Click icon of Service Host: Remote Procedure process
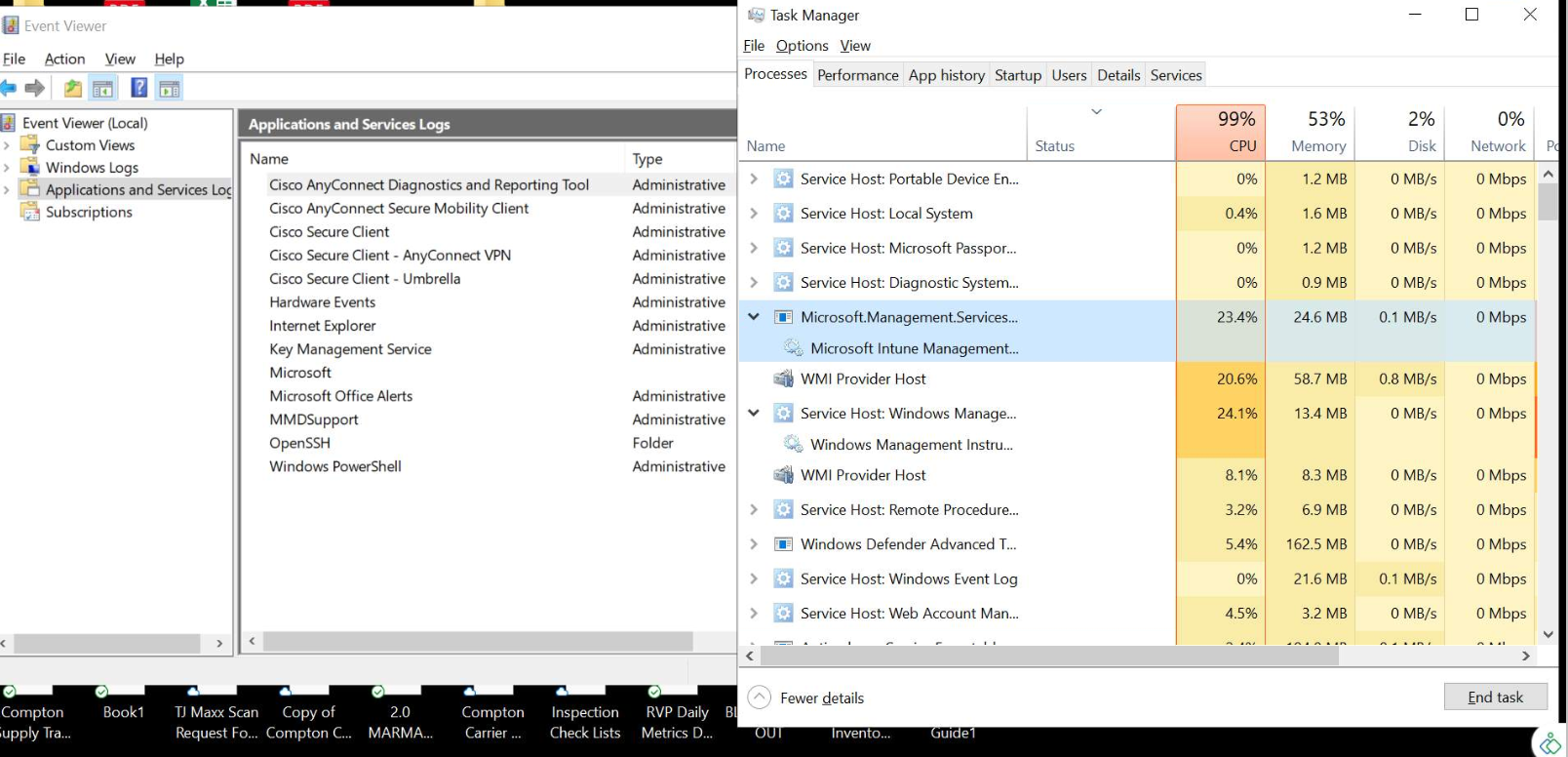Screen dimensions: 1568x757 tap(783, 509)
